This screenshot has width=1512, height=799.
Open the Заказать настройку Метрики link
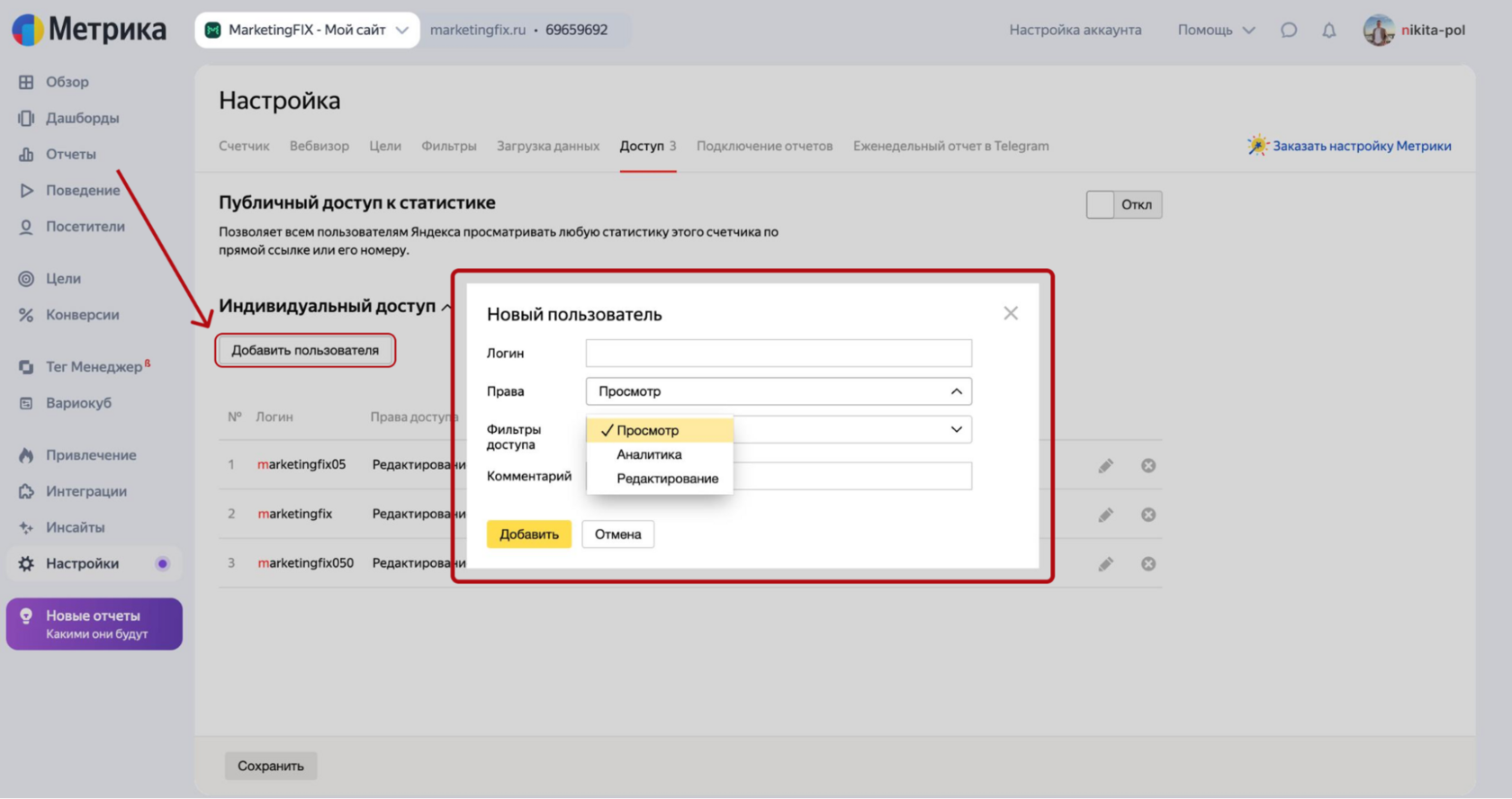point(1349,146)
